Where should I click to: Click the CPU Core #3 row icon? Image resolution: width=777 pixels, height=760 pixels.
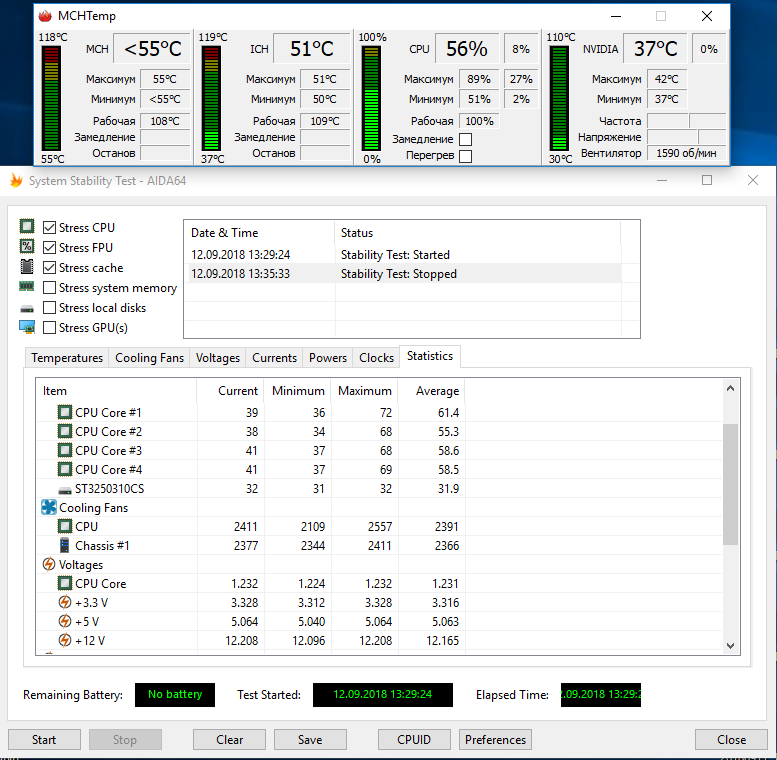[65, 450]
